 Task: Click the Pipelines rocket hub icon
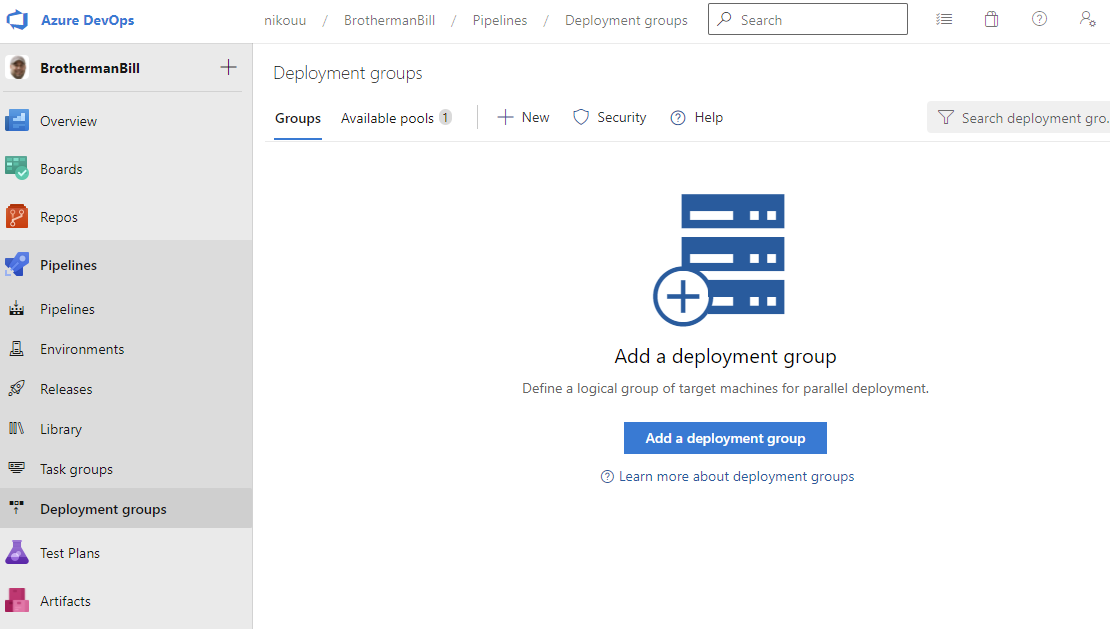tap(17, 265)
